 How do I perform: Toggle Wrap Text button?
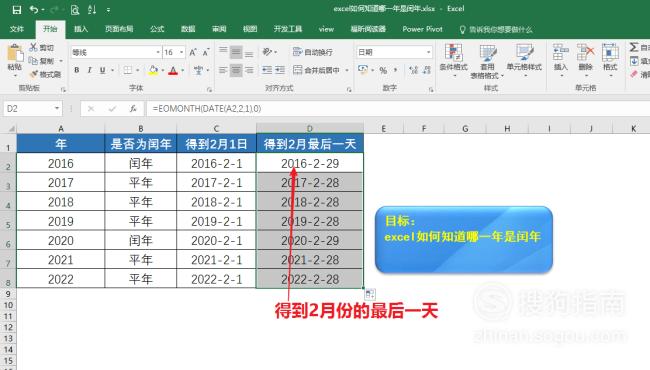(x=313, y=52)
